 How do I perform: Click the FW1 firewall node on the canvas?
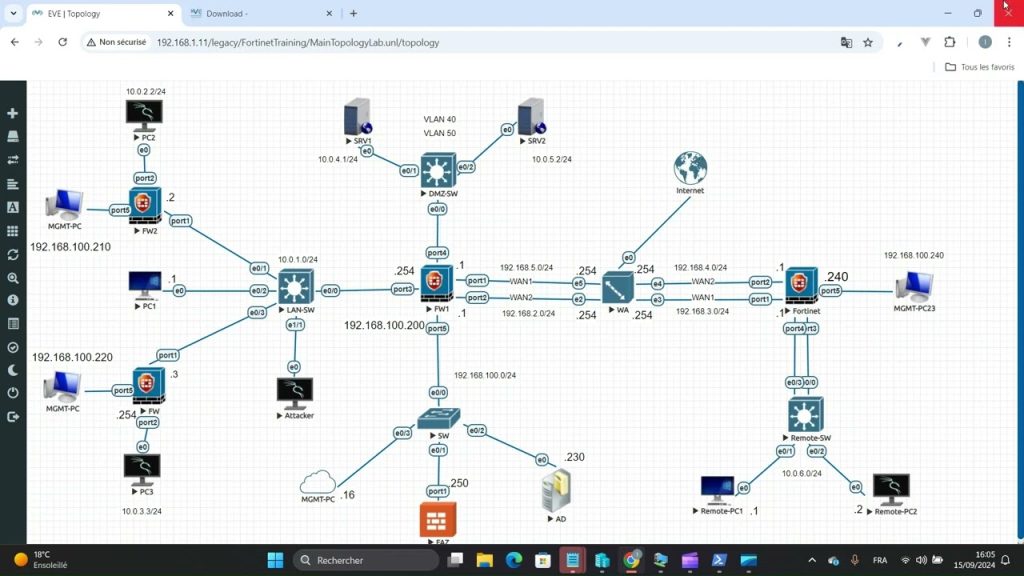point(437,283)
